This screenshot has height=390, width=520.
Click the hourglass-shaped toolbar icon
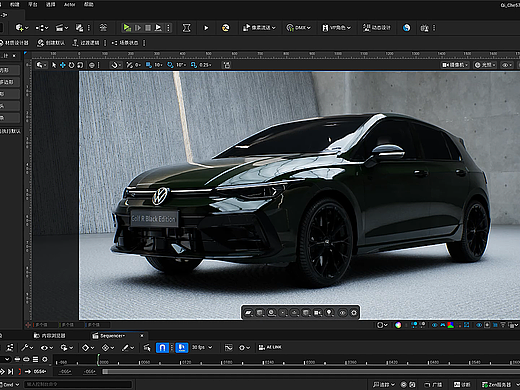coord(187,28)
